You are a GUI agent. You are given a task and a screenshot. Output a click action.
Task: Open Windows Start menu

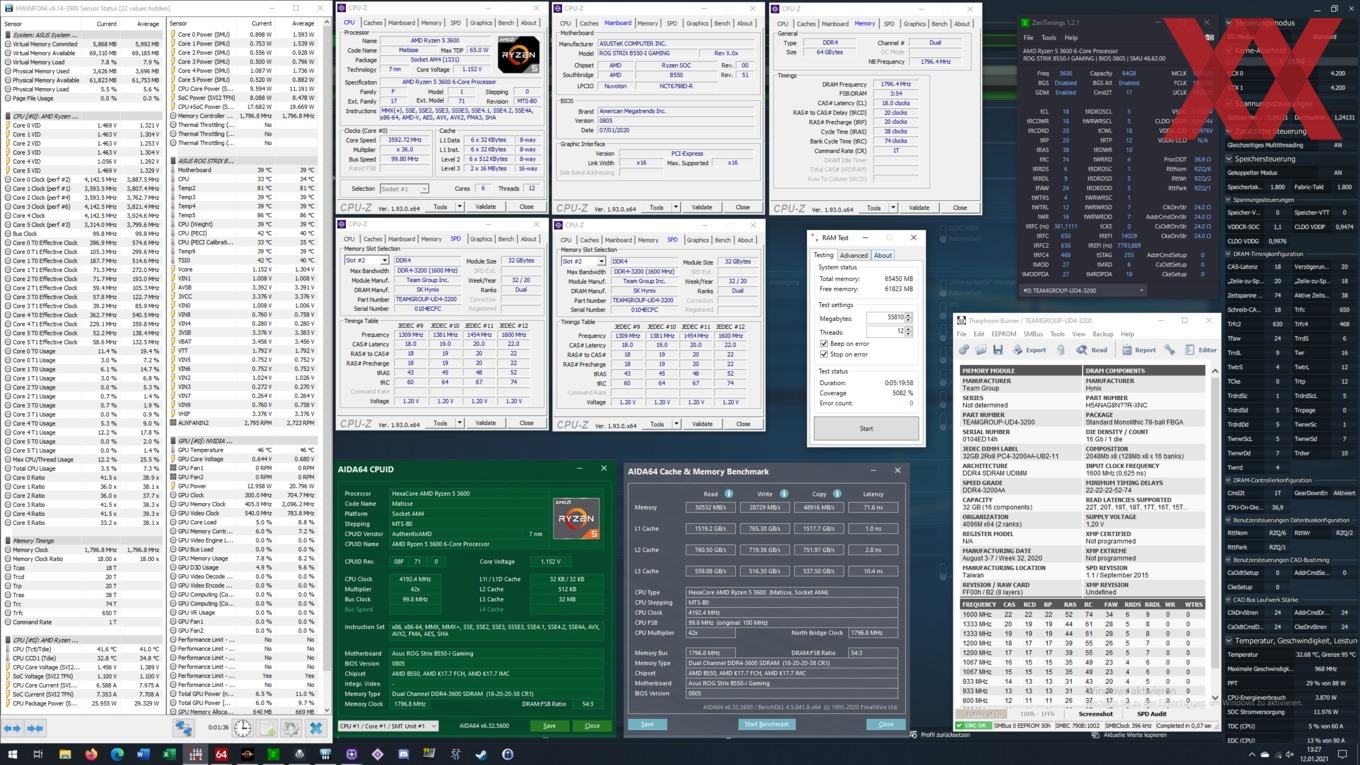12,754
